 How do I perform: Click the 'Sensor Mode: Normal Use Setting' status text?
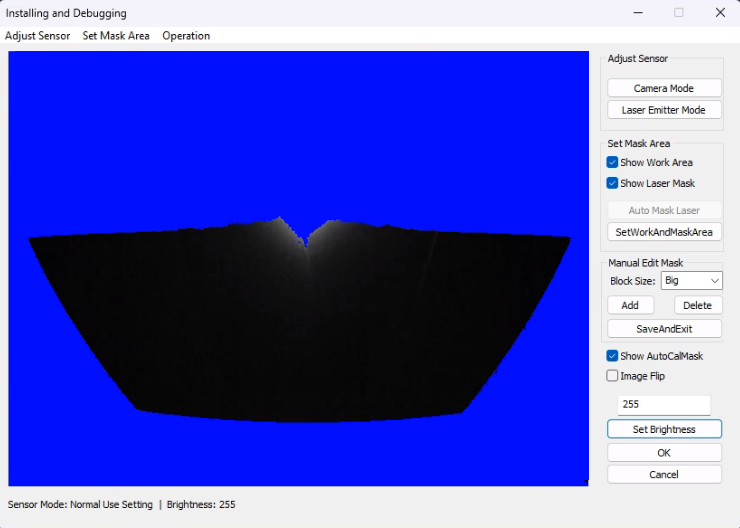tap(80, 504)
